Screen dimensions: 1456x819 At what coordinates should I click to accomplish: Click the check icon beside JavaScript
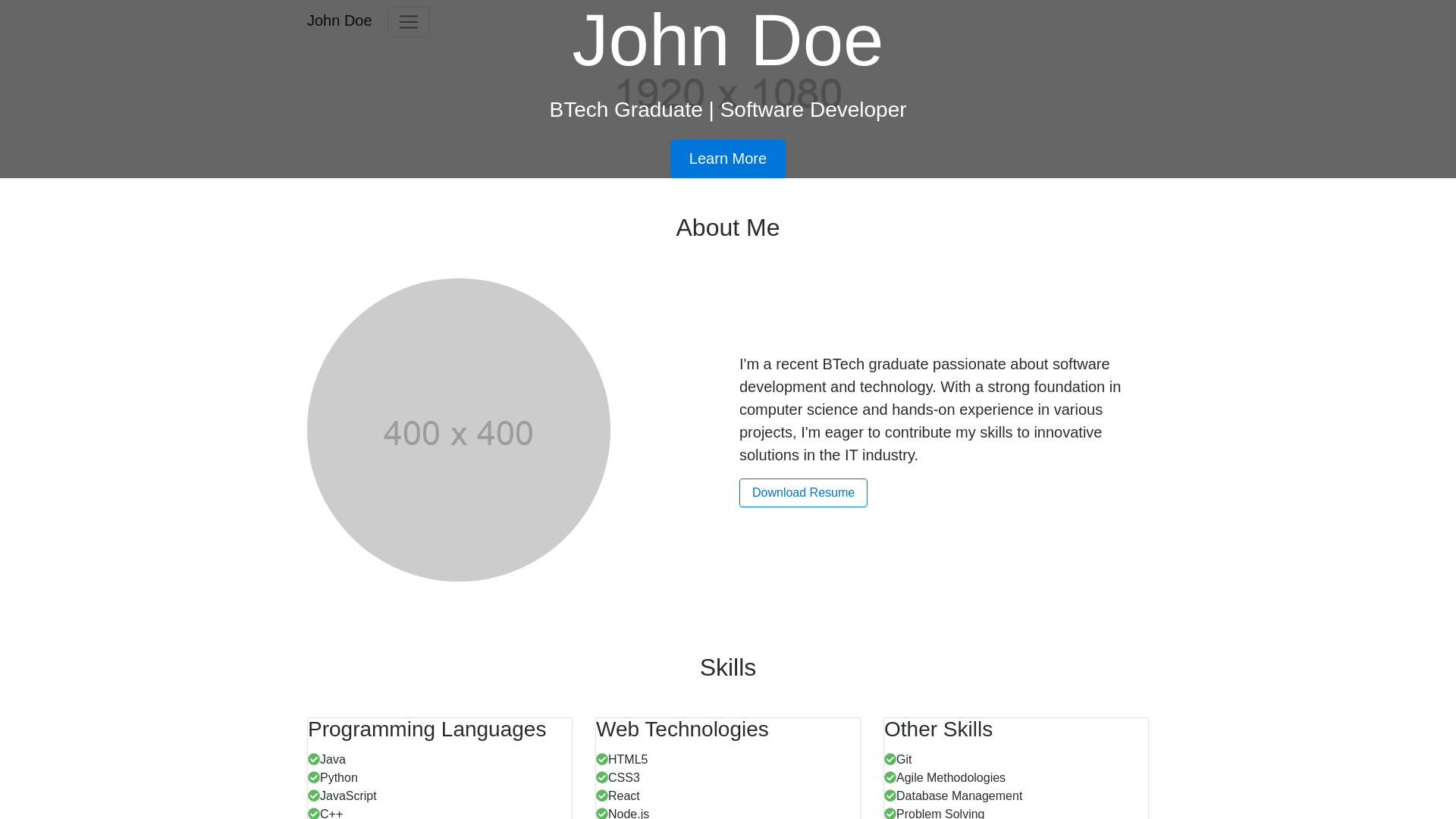pyautogui.click(x=313, y=795)
